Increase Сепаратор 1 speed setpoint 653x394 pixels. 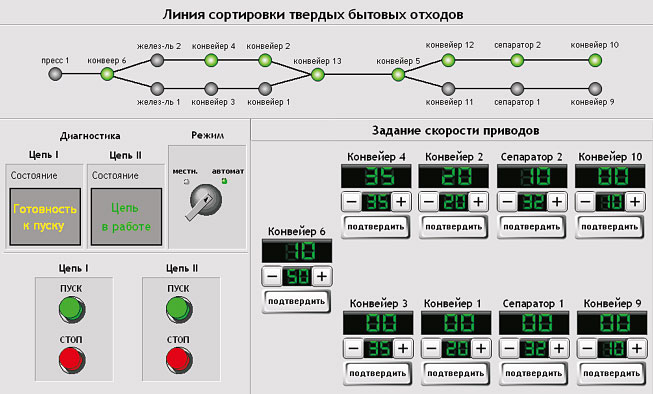[559, 348]
